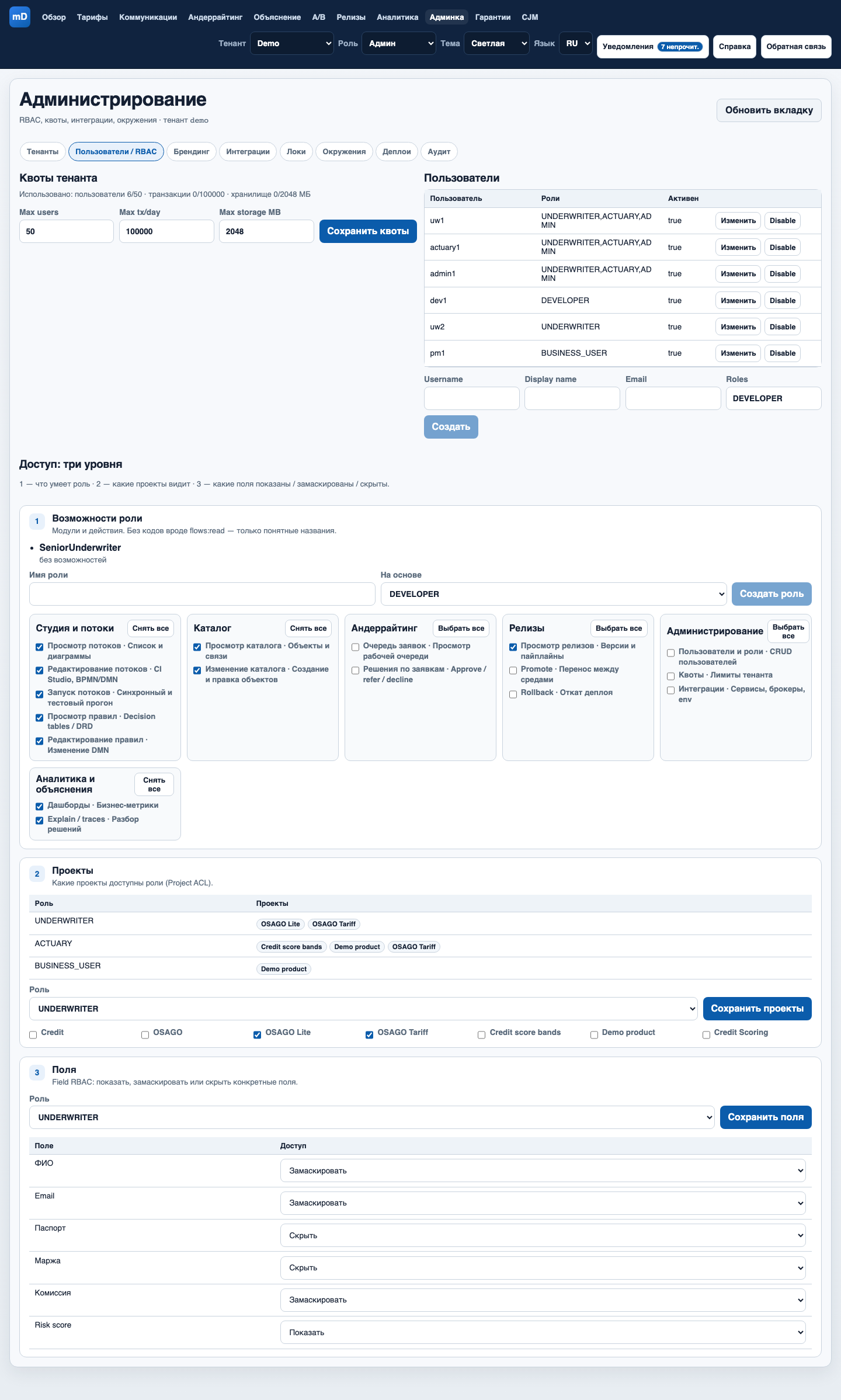Screen dimensions: 841x1400
Task: Toggle 'Дашборды · Бизнес-метрики' checkbox
Action: click(40, 806)
